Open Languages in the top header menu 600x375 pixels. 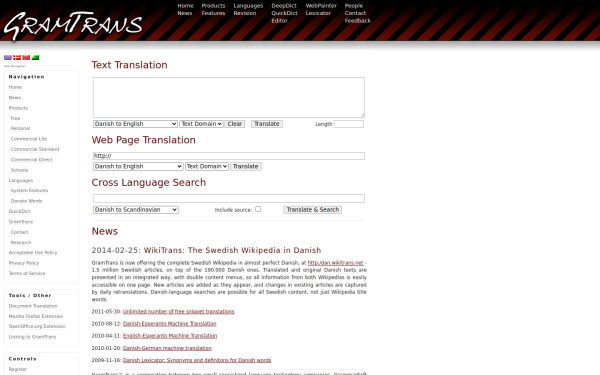coord(248,6)
